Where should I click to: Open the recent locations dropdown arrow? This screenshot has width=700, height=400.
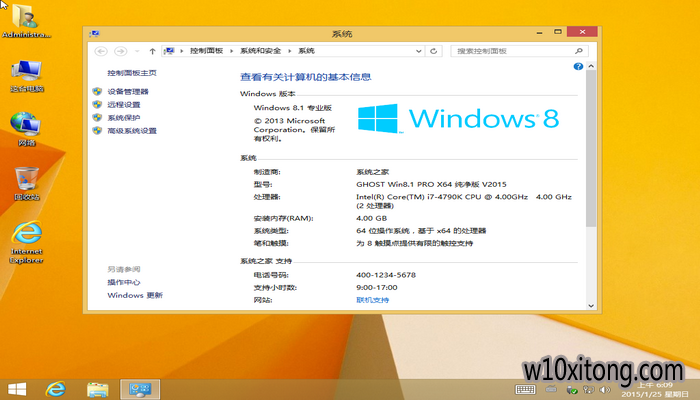137,51
